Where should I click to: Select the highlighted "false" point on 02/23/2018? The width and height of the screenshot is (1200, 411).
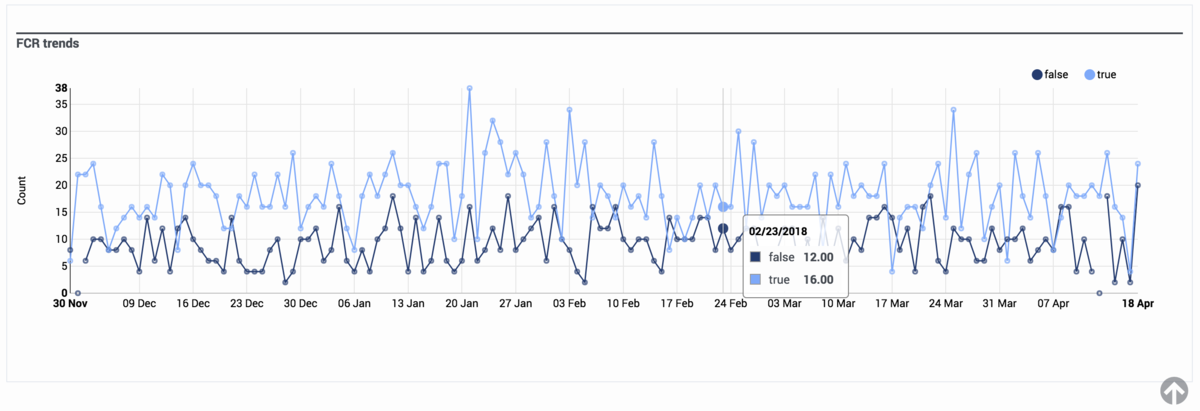723,228
